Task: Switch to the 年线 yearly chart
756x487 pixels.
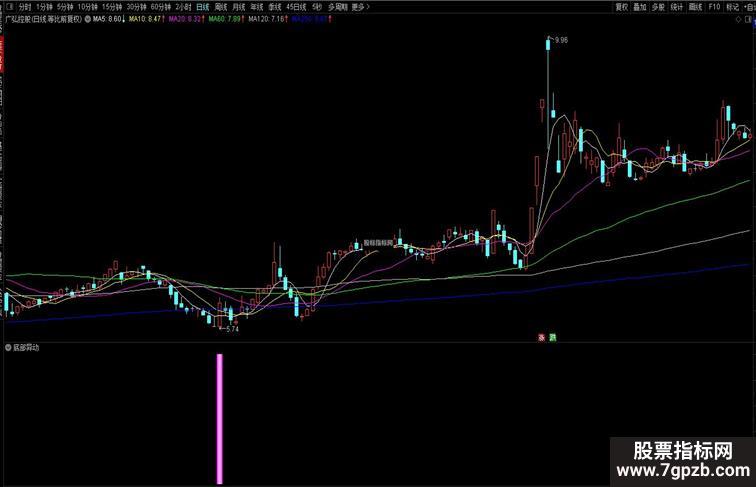Action: point(257,7)
